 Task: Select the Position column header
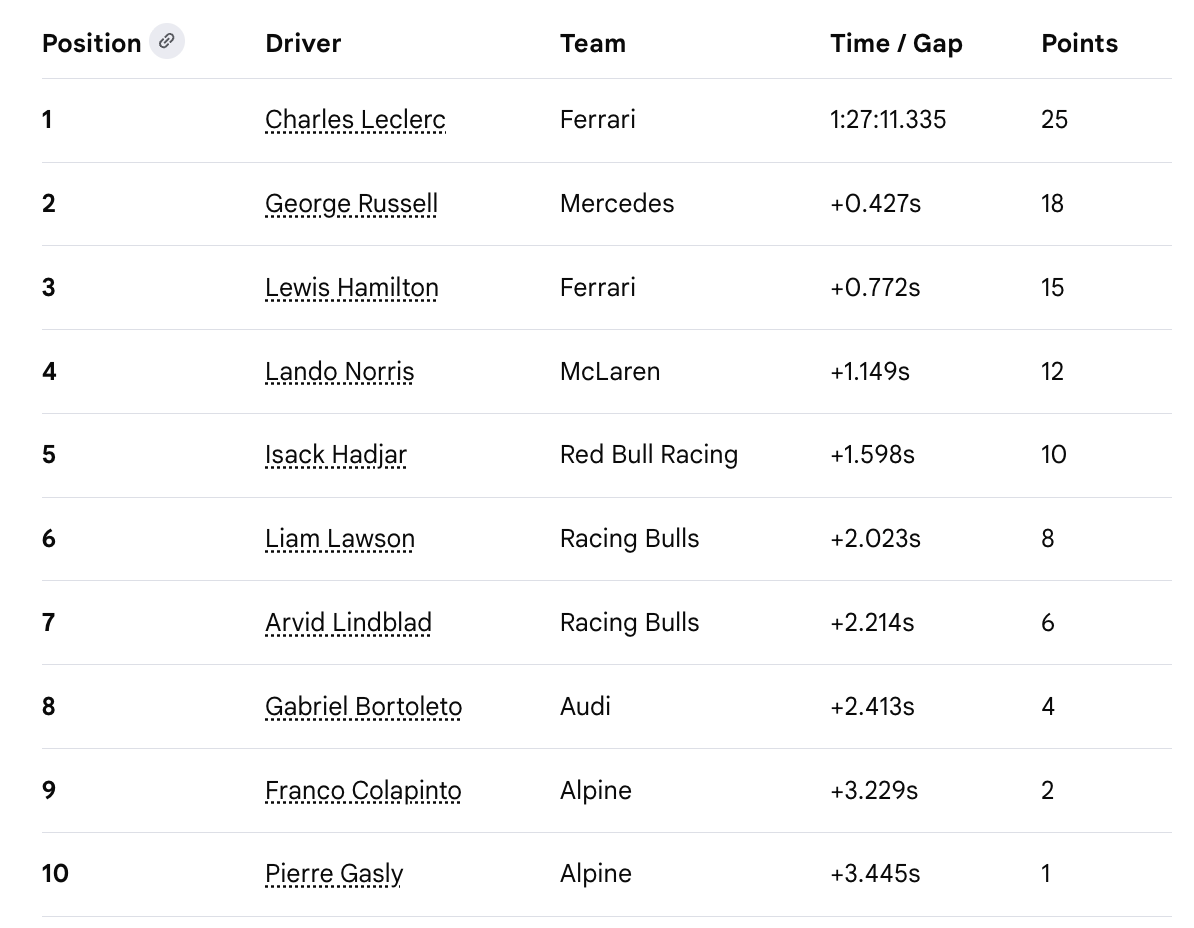tap(91, 43)
